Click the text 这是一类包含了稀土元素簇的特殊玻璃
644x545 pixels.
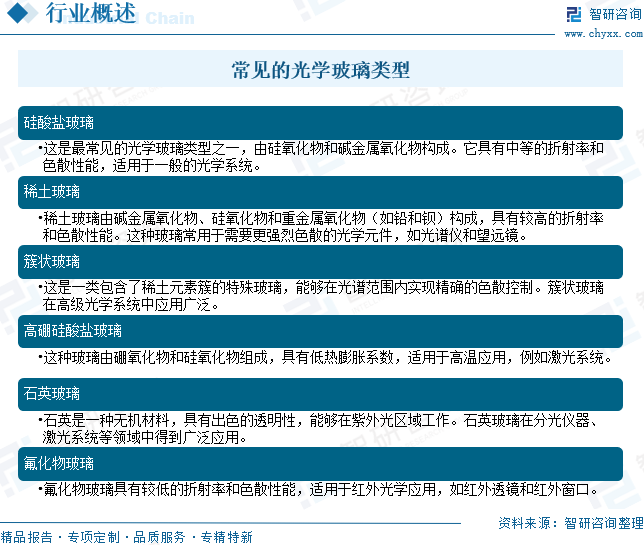tap(162, 287)
